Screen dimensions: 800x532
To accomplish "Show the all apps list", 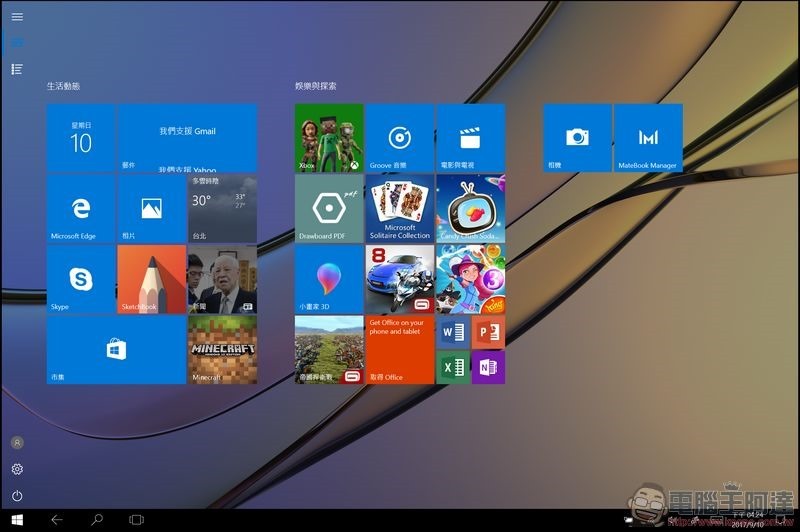I will pyautogui.click(x=17, y=69).
